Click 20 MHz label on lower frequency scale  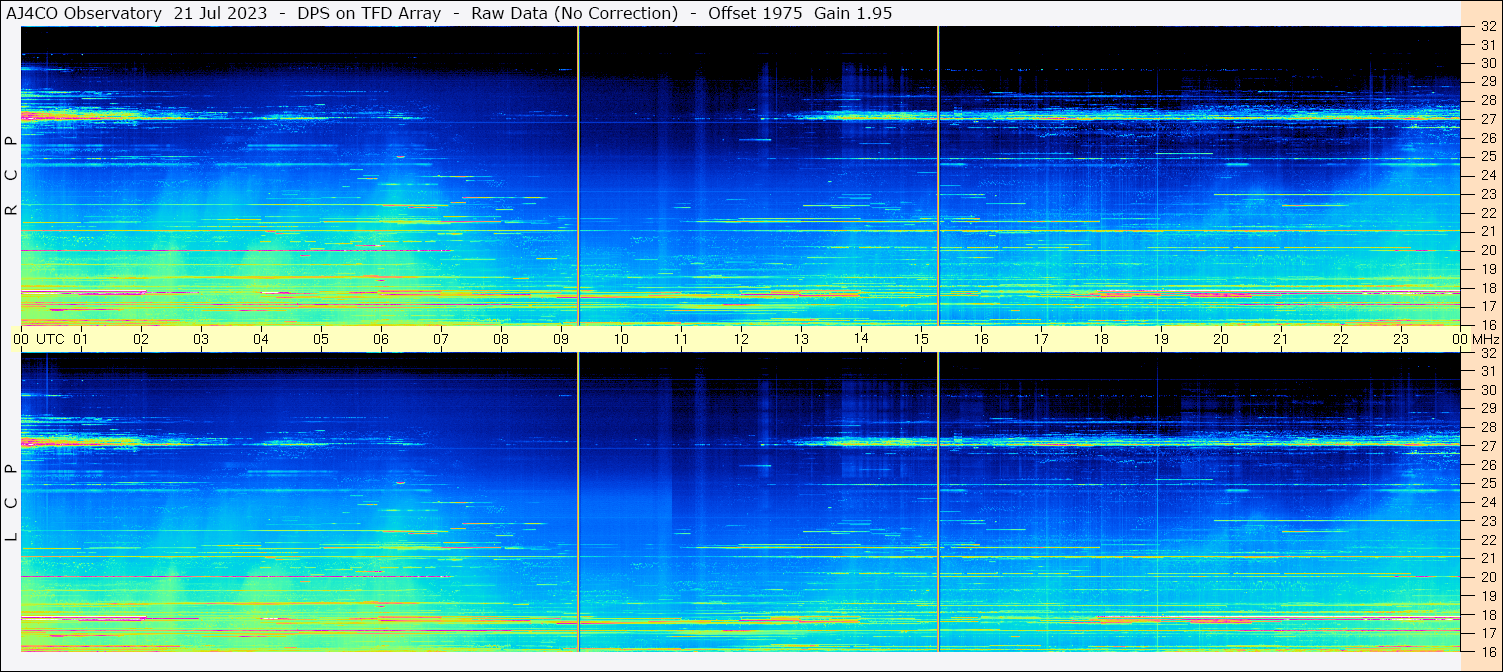pyautogui.click(x=1486, y=577)
